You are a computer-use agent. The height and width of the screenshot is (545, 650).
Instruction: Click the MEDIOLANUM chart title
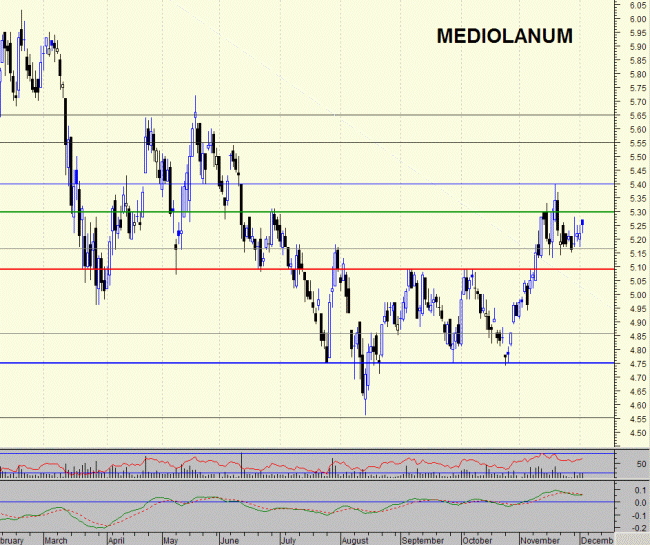tap(504, 36)
